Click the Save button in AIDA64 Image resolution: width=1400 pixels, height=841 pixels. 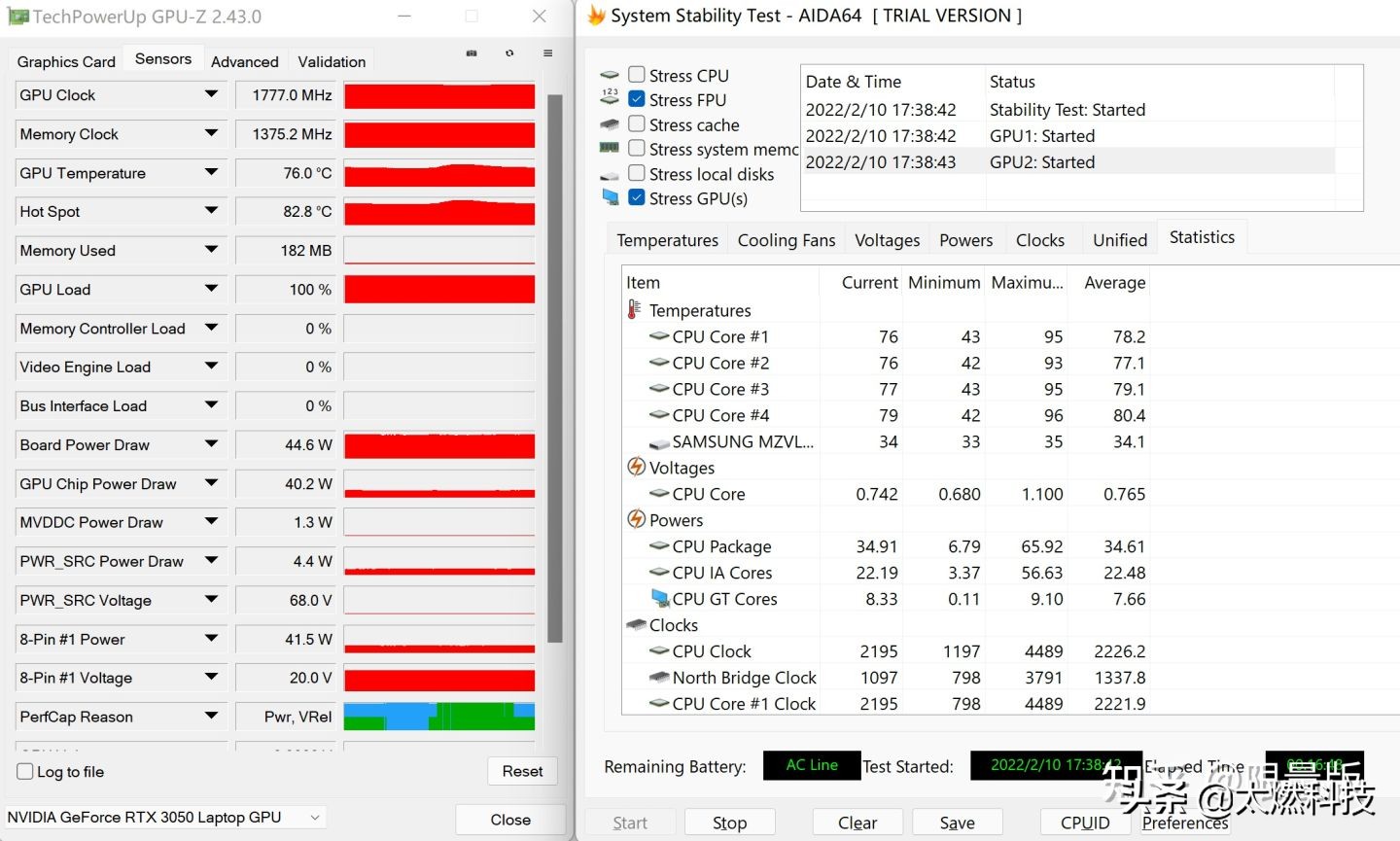957,823
